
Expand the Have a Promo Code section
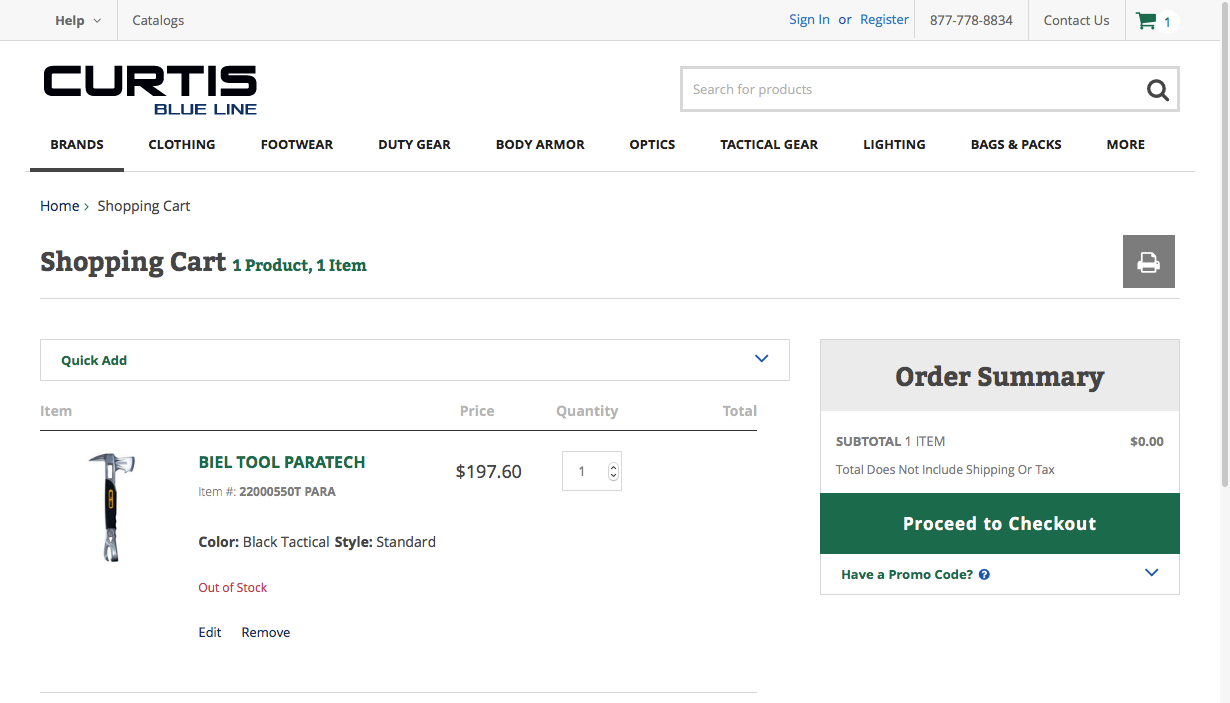click(1151, 573)
